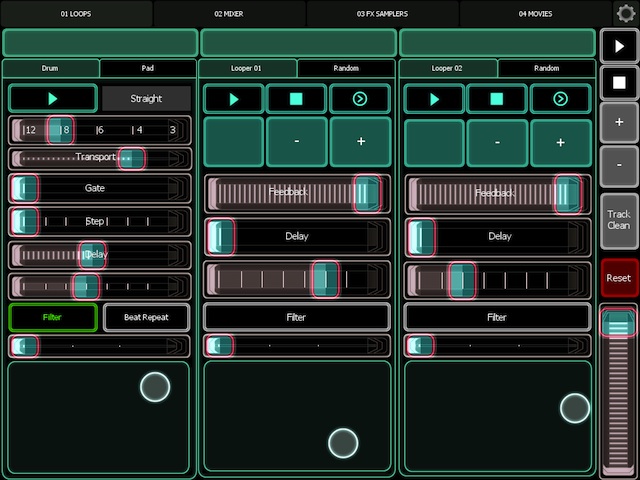Screen dimensions: 640x480
Task: Click the red Reset button
Action: (x=619, y=278)
